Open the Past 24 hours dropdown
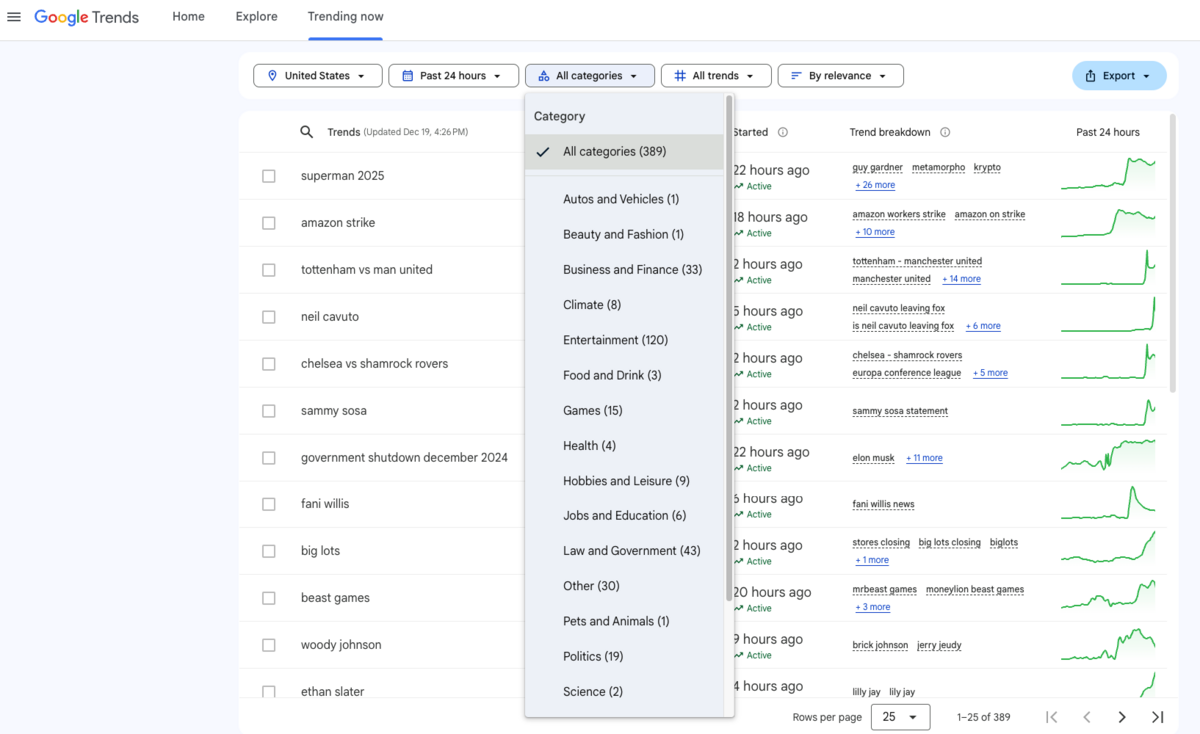The image size is (1200, 734). coord(453,75)
